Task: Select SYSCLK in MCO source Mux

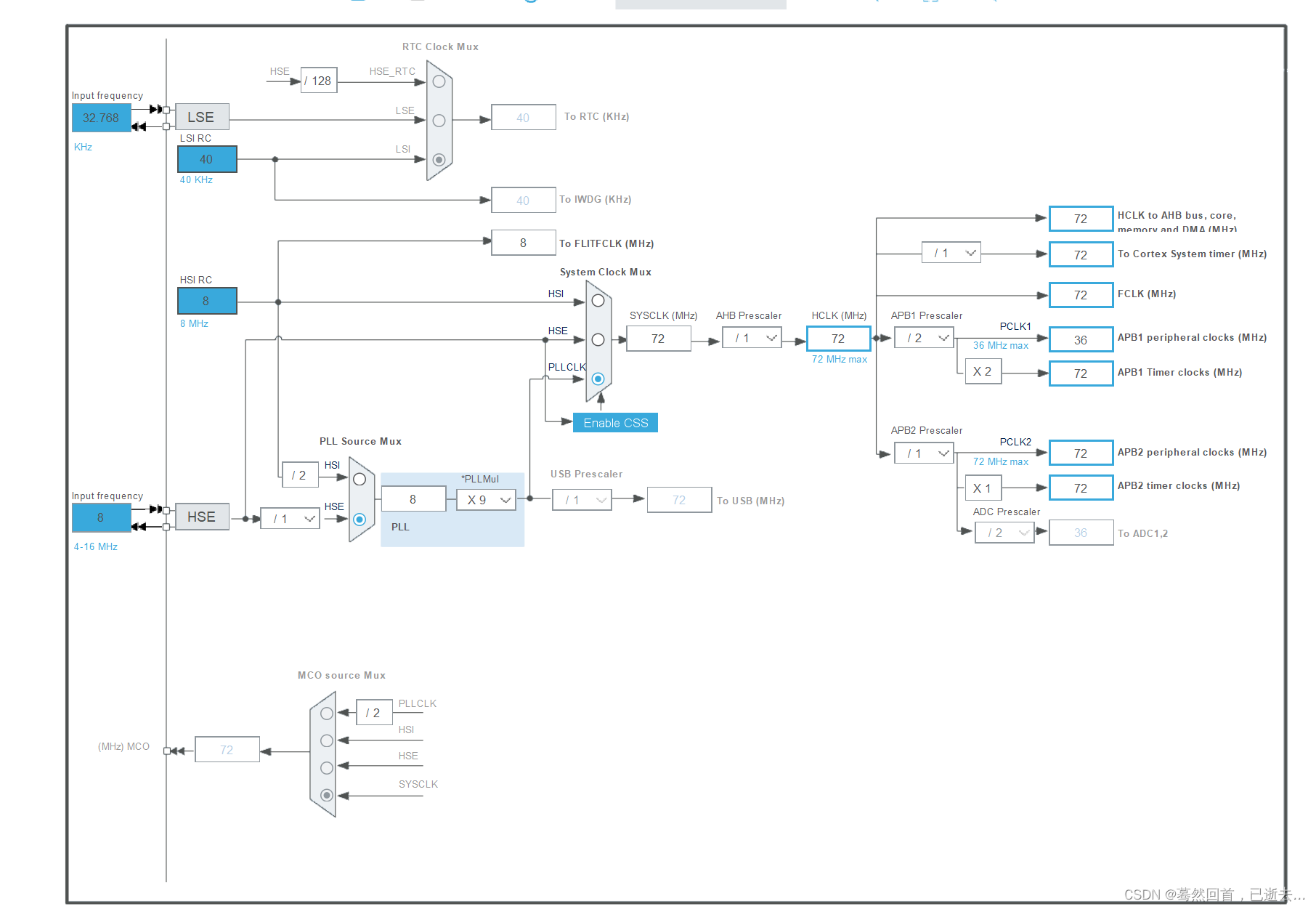Action: 327,795
